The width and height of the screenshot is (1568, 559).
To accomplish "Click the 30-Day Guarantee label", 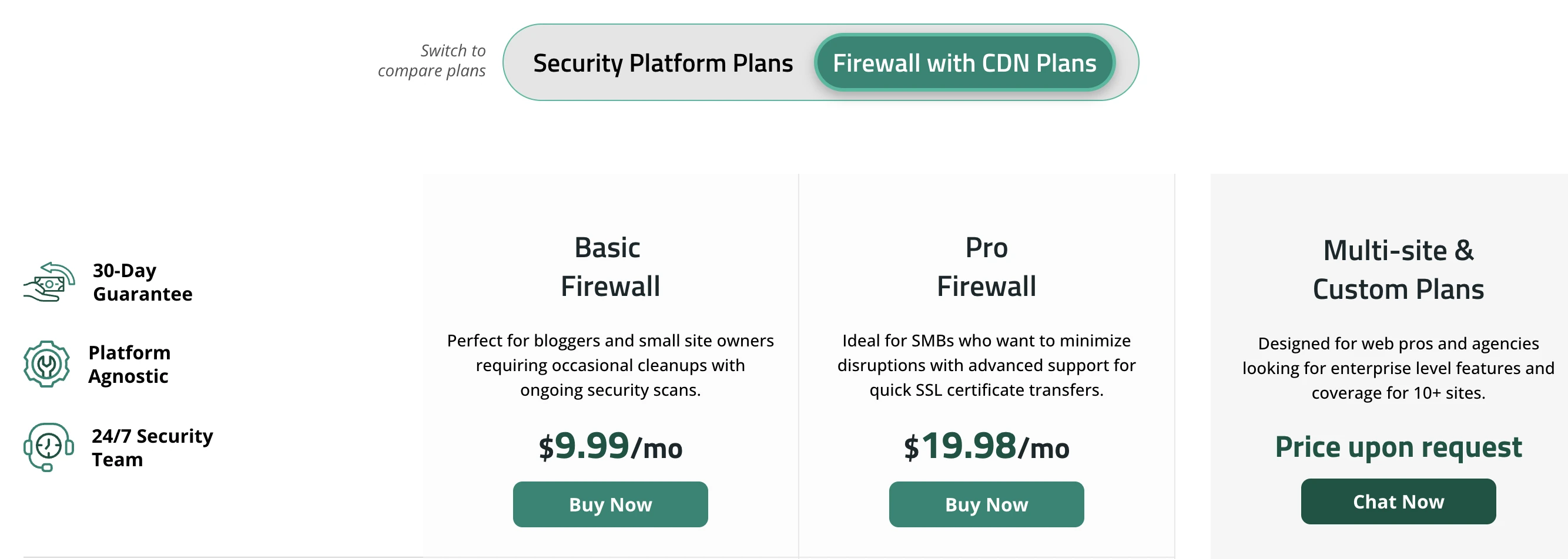I will pos(142,282).
